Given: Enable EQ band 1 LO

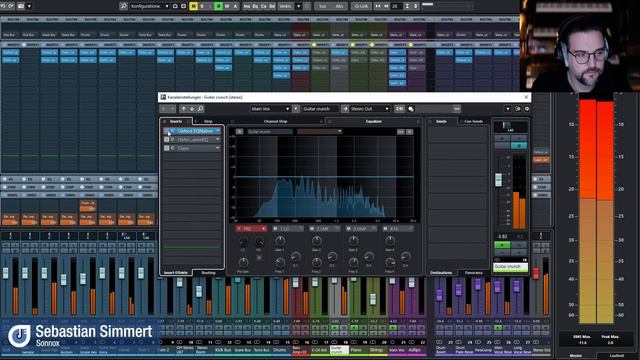Looking at the screenshot, I should coord(275,229).
